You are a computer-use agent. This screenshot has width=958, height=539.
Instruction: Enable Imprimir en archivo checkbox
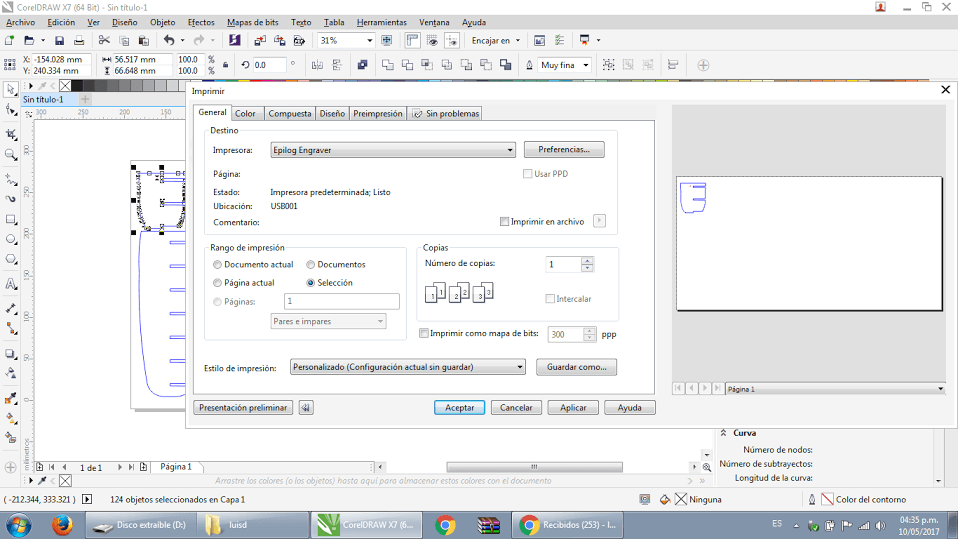click(505, 222)
